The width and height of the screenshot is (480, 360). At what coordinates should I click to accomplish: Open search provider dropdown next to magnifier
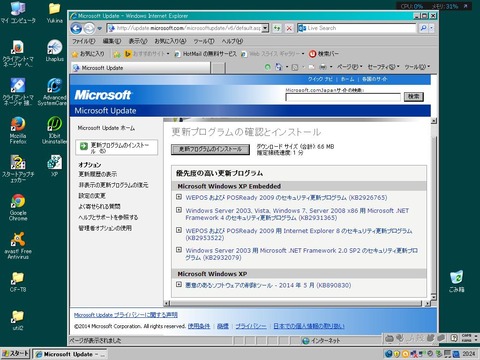[432, 28]
